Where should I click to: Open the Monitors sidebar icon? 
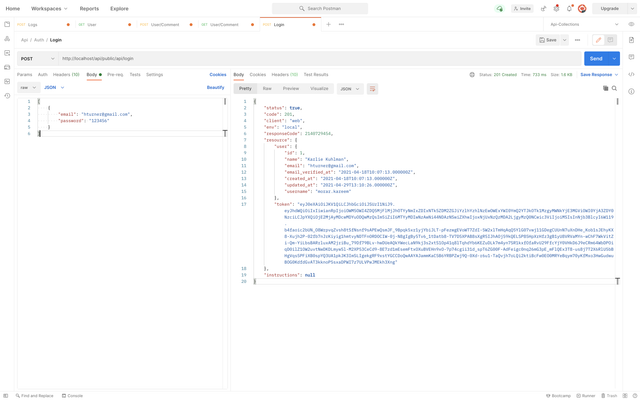(7, 82)
